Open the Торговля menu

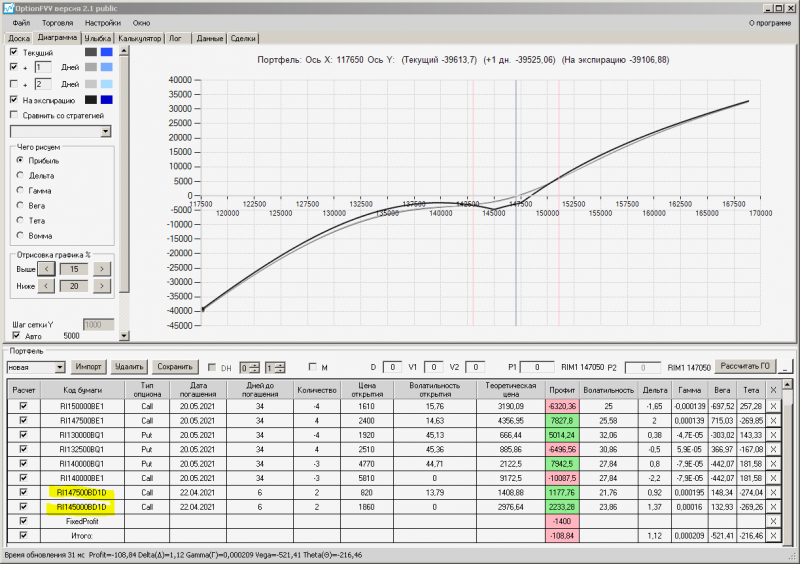57,23
